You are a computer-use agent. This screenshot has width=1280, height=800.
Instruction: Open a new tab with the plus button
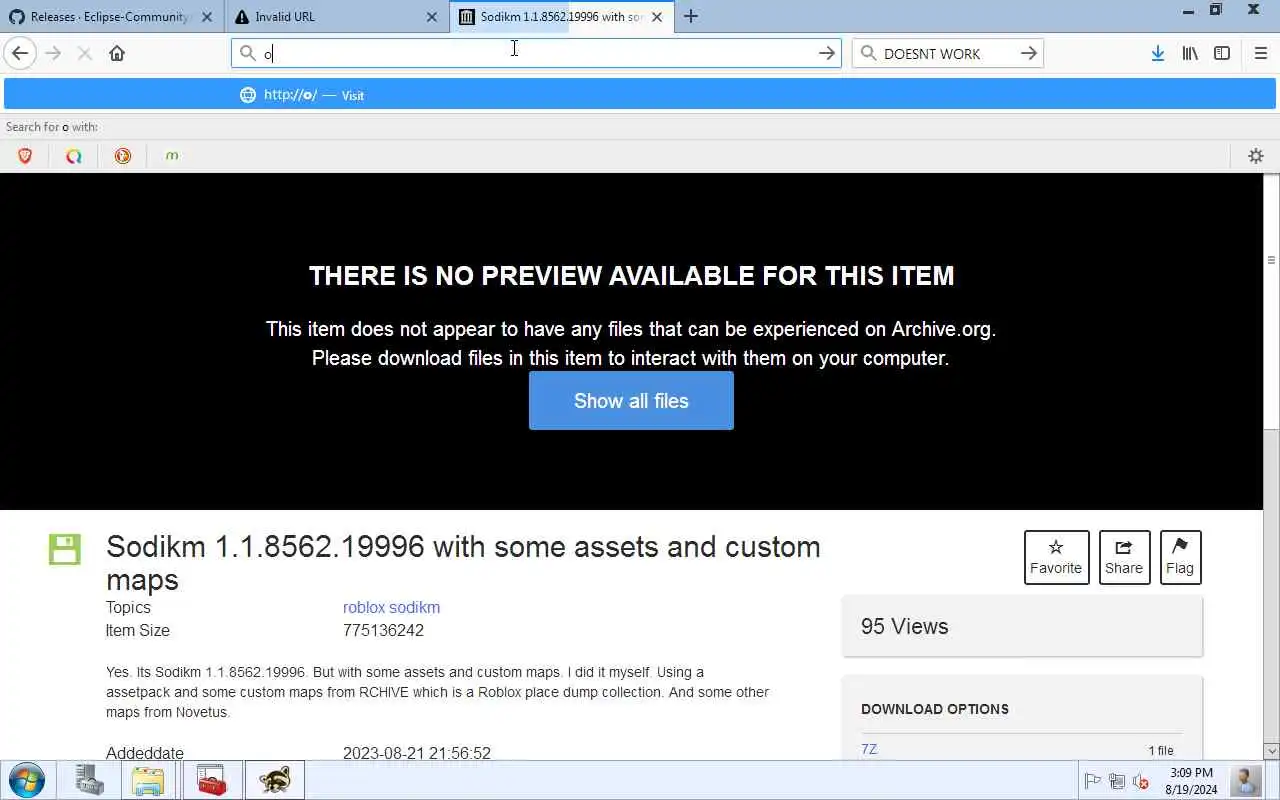pos(690,17)
